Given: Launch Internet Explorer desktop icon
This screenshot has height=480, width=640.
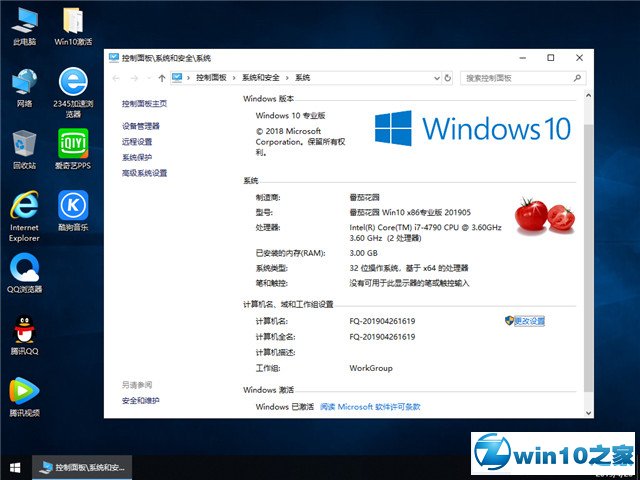Looking at the screenshot, I should click(24, 216).
